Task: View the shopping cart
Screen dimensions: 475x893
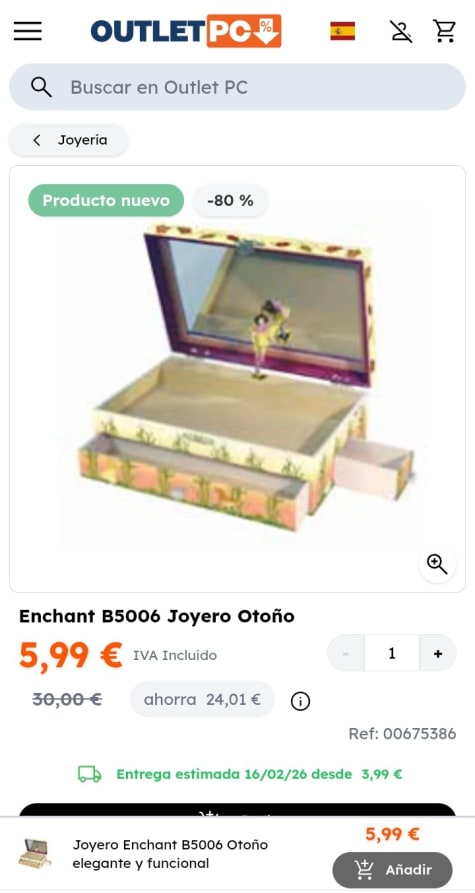Action: 444,31
